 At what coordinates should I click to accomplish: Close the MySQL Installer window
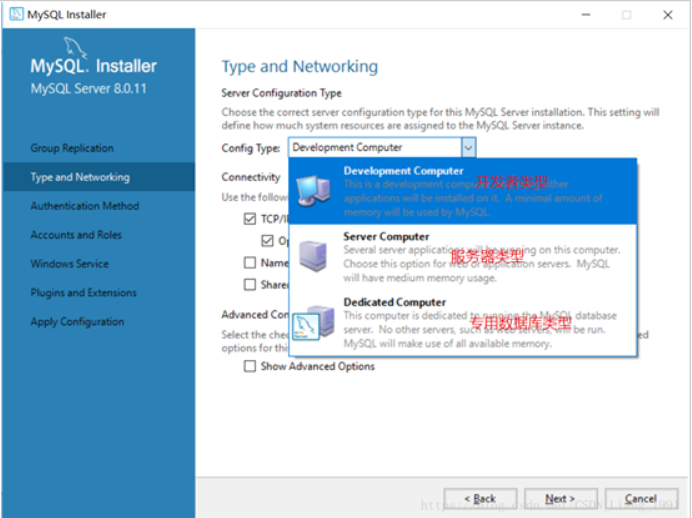pos(668,15)
